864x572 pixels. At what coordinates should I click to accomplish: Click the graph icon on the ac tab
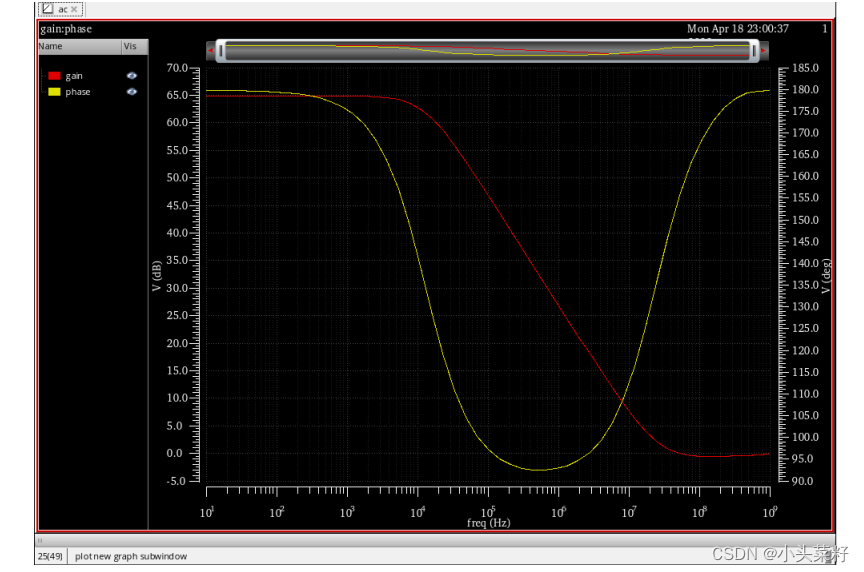pyautogui.click(x=48, y=9)
